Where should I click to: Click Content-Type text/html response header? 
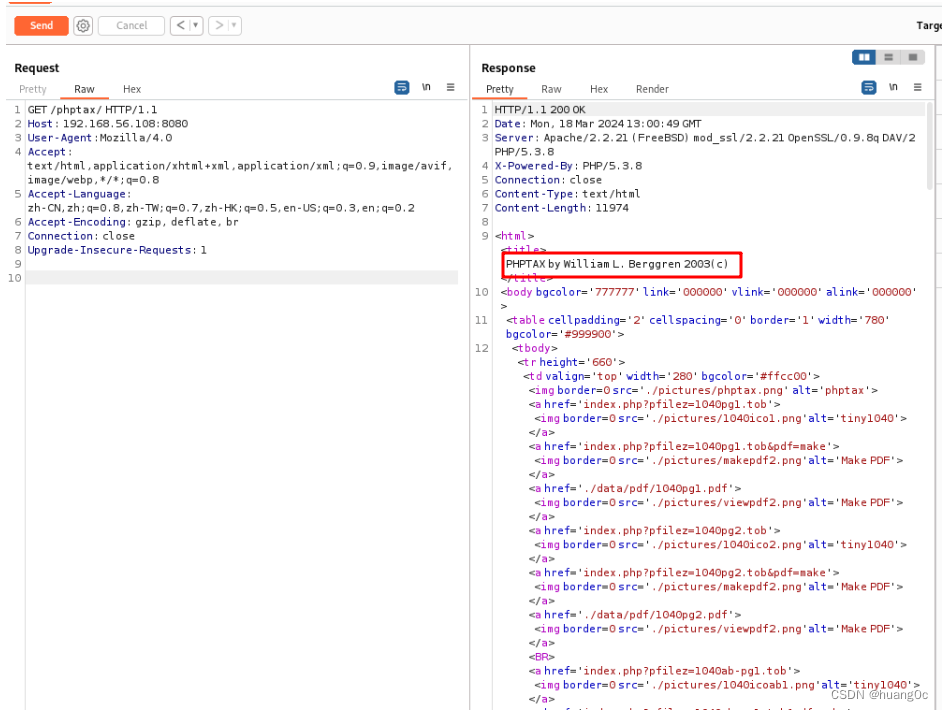(567, 194)
